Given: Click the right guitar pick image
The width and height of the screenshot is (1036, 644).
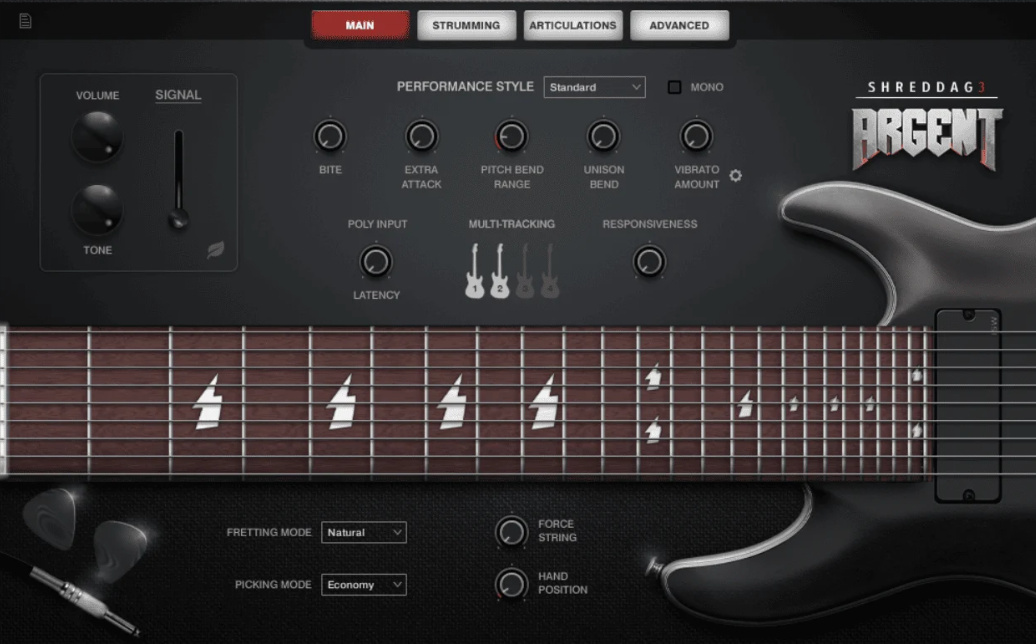Looking at the screenshot, I should point(119,551).
